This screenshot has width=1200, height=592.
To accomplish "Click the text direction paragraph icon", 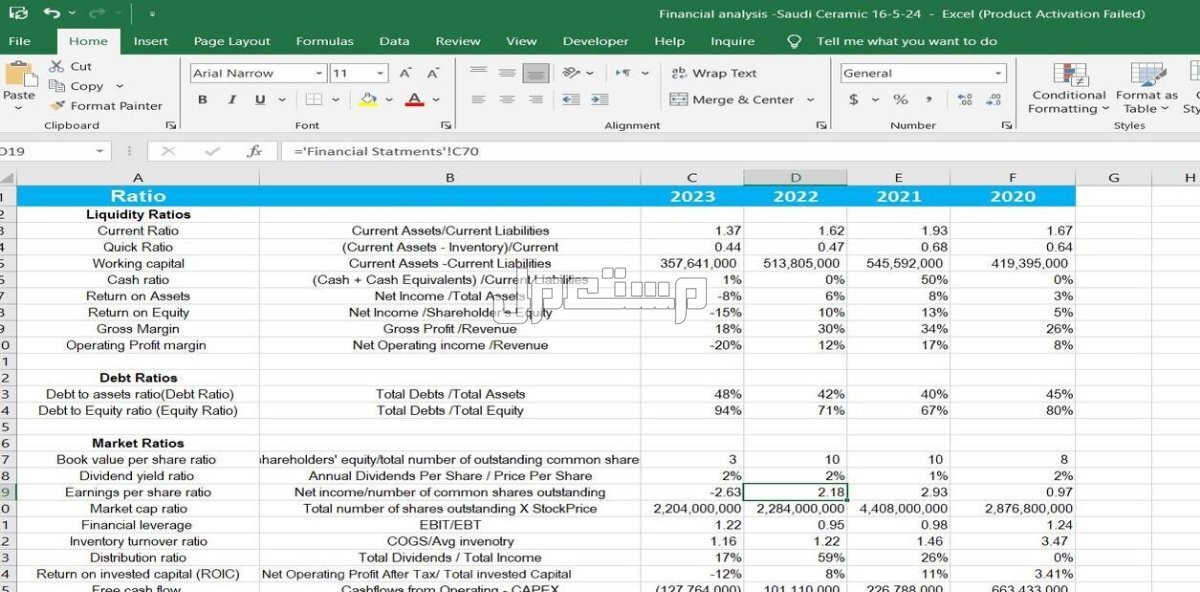I will tap(623, 73).
